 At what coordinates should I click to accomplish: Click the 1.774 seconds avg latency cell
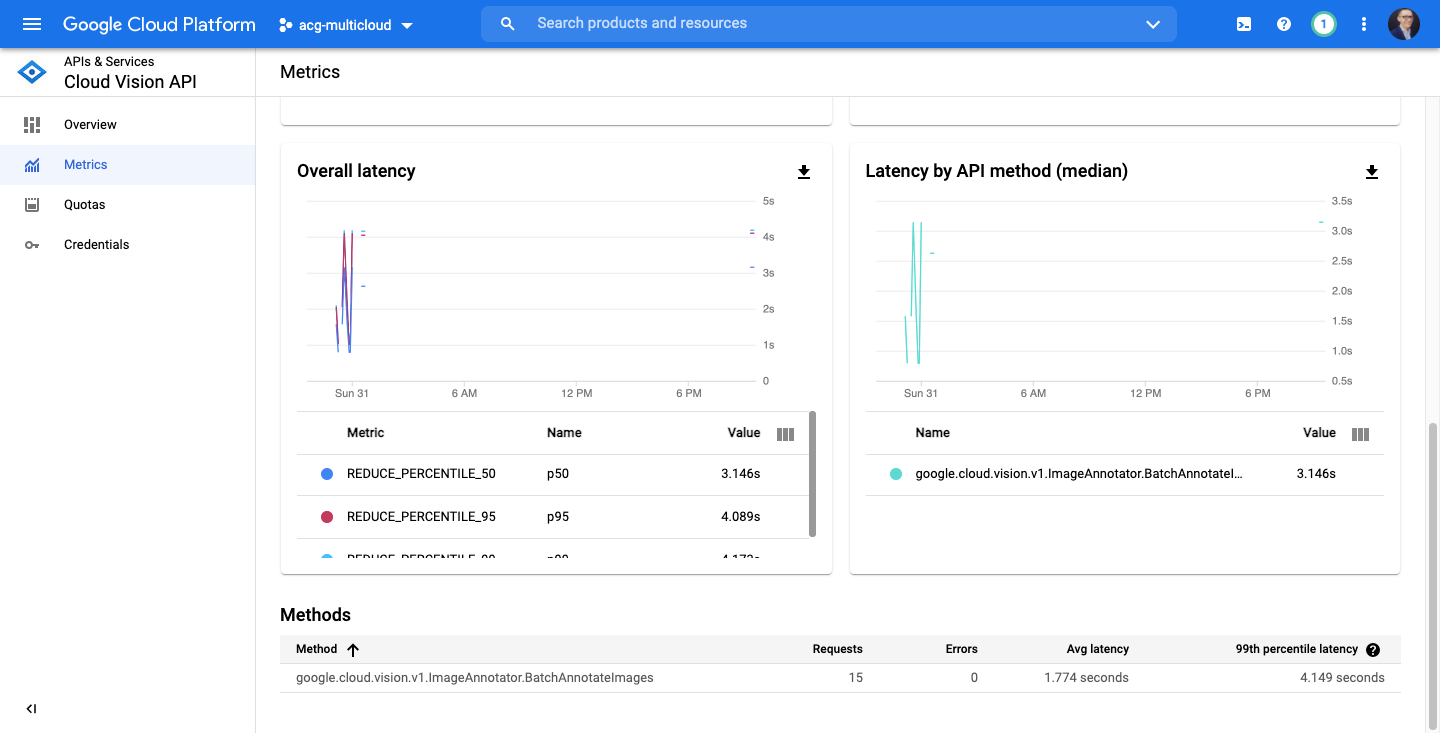point(1085,678)
